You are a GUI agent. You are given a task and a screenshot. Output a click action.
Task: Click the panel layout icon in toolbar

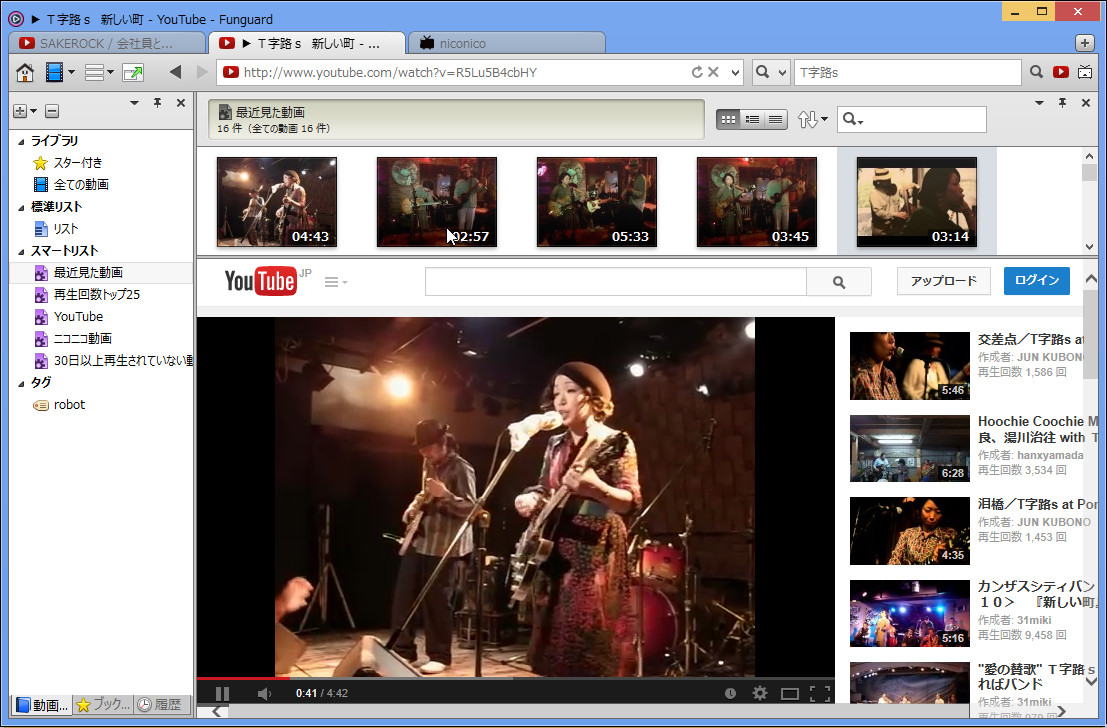click(x=95, y=72)
